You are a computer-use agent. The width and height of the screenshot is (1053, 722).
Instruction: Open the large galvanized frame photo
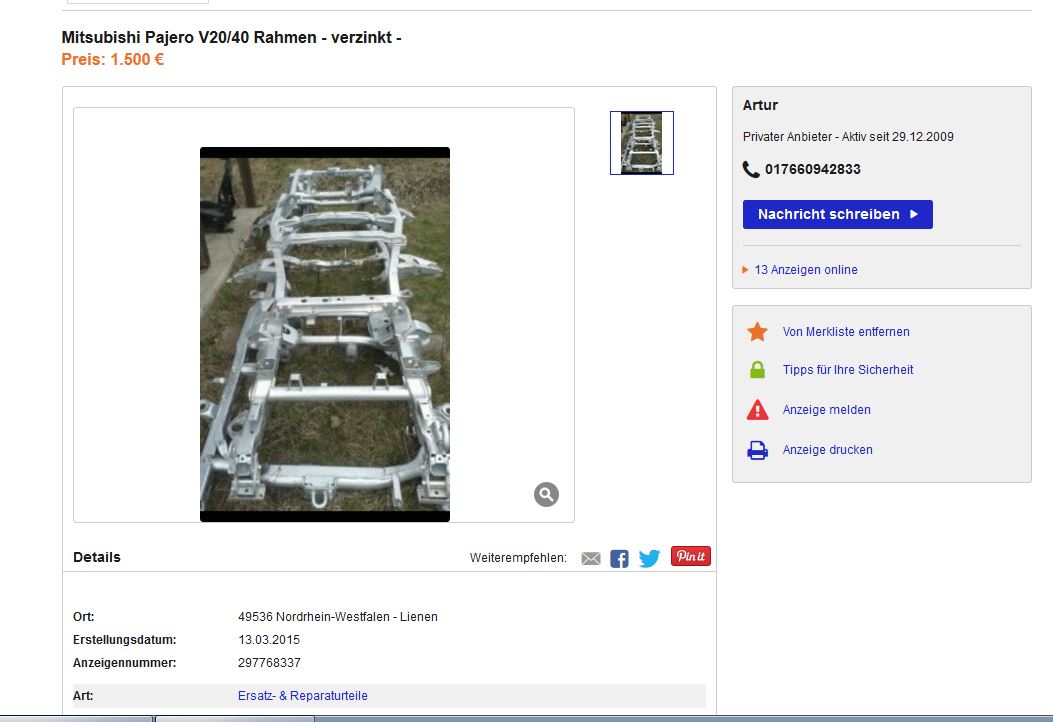click(x=325, y=334)
